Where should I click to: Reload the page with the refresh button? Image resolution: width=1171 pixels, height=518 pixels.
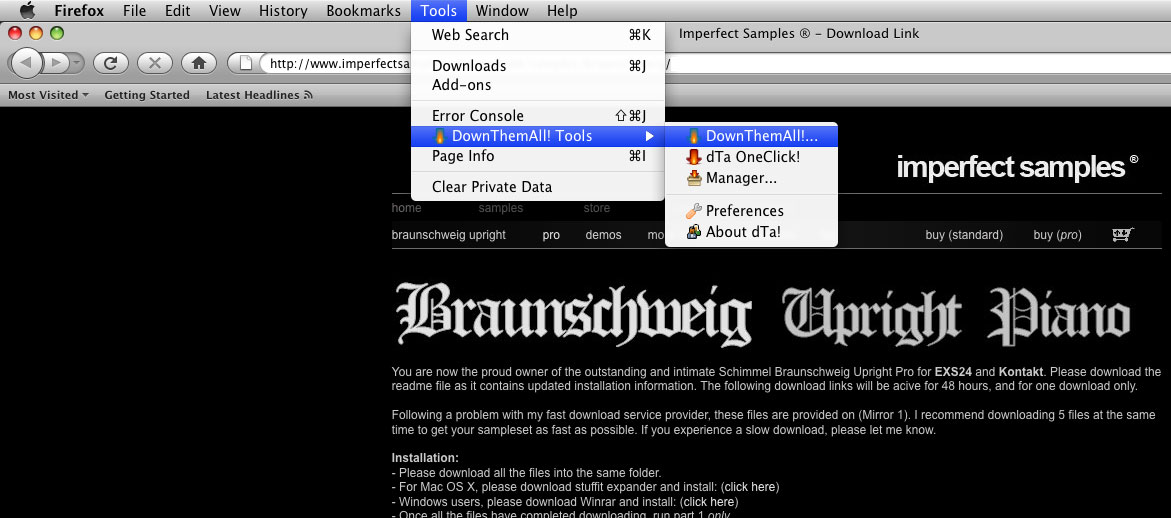point(111,63)
